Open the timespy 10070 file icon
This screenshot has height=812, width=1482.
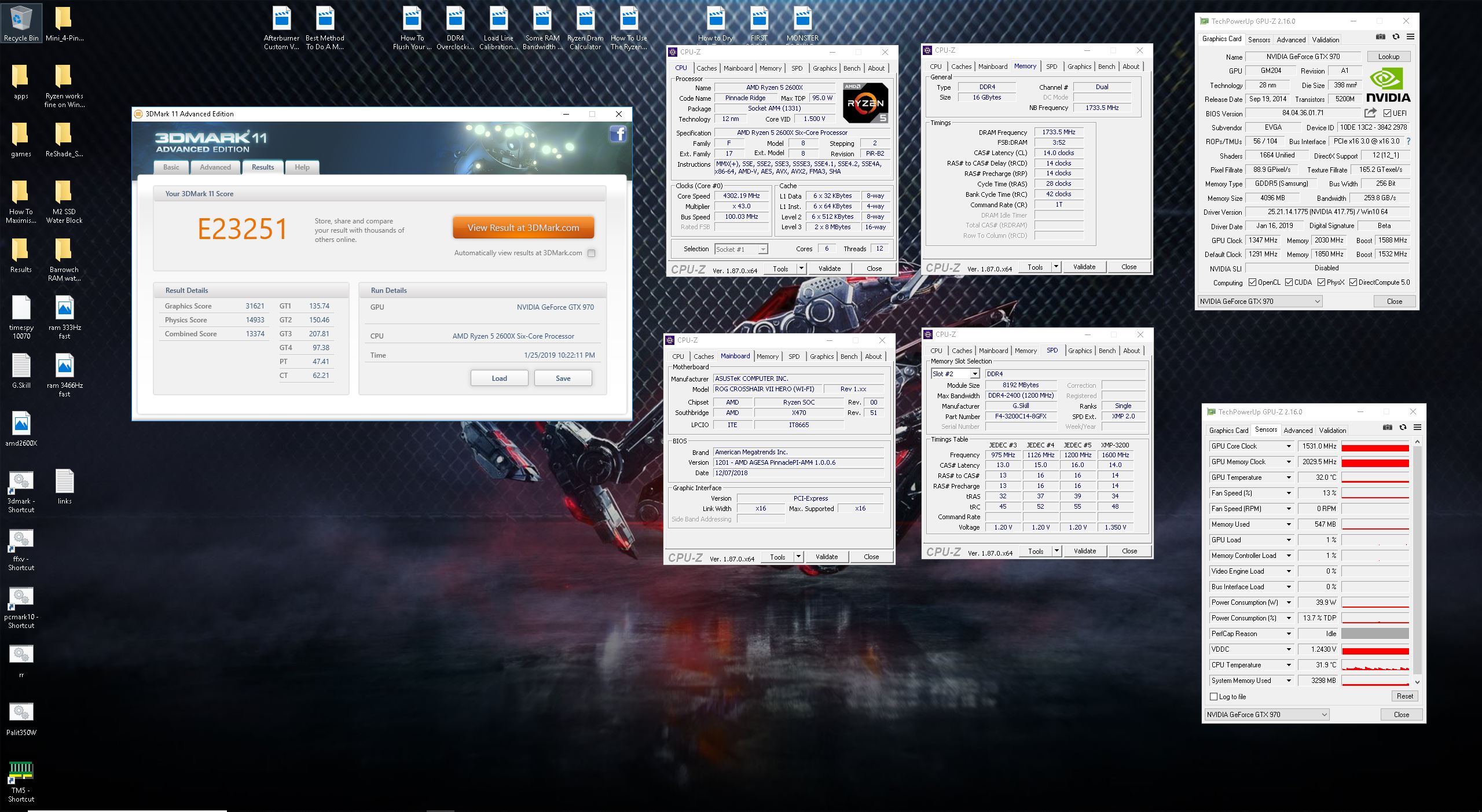click(x=21, y=317)
